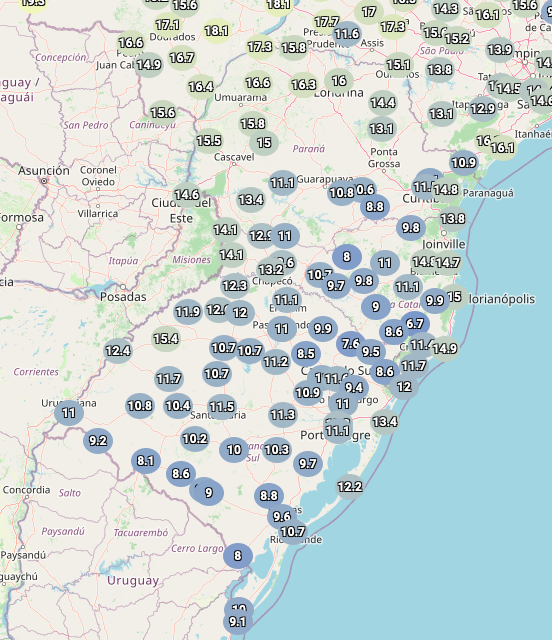Select the 7.6 temperature marker
The height and width of the screenshot is (640, 552).
point(350,343)
